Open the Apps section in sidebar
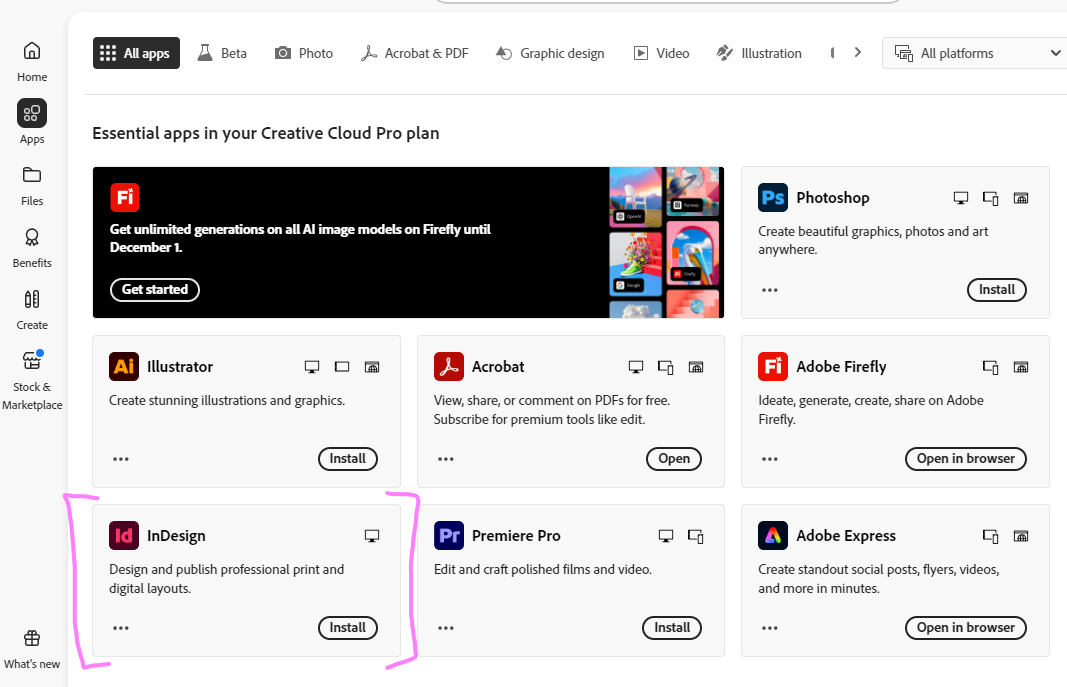 [32, 122]
